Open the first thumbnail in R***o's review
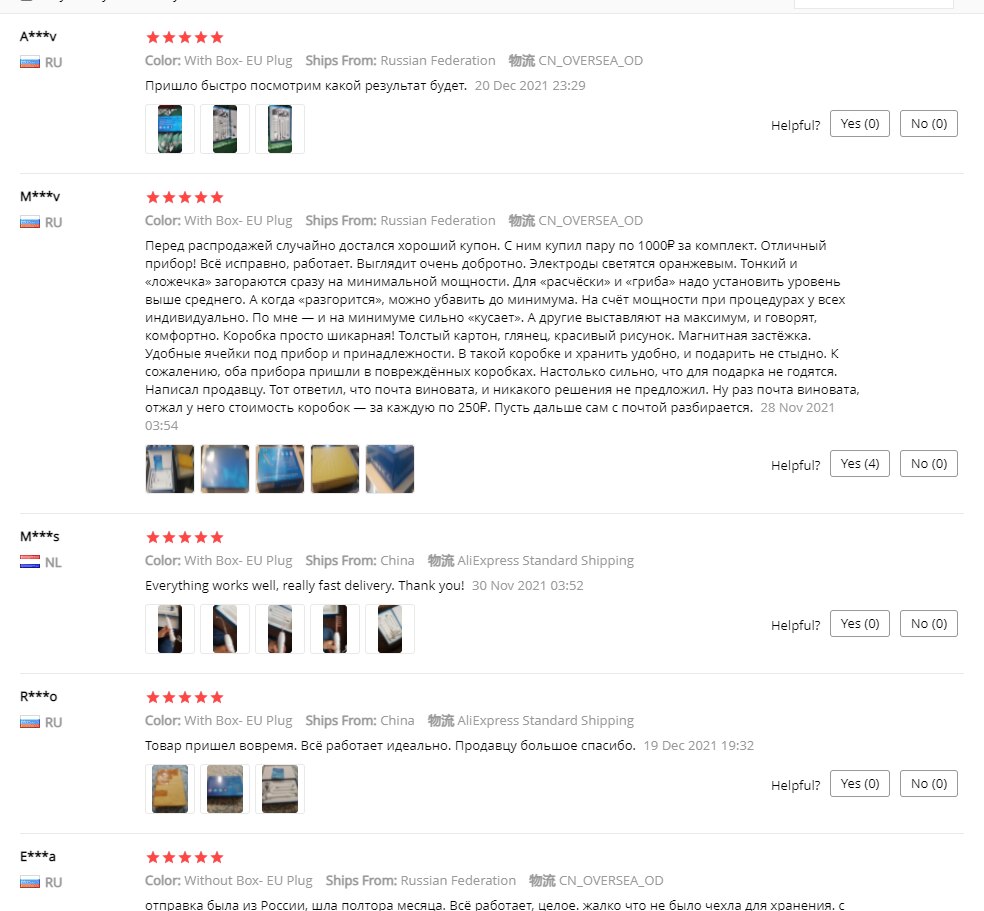Viewport: 984px width, 911px height. pyautogui.click(x=170, y=789)
